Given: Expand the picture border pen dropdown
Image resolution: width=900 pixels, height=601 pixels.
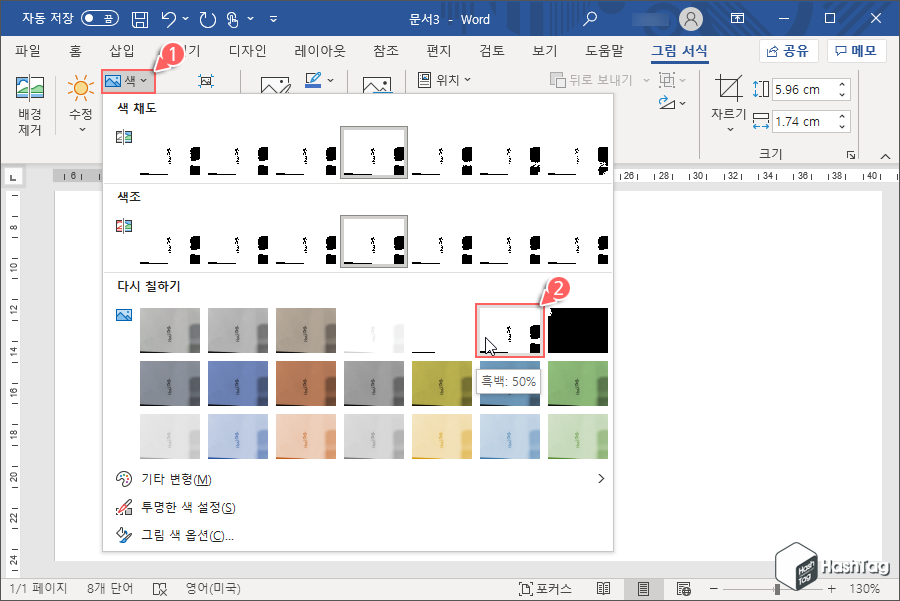Looking at the screenshot, I should (331, 80).
